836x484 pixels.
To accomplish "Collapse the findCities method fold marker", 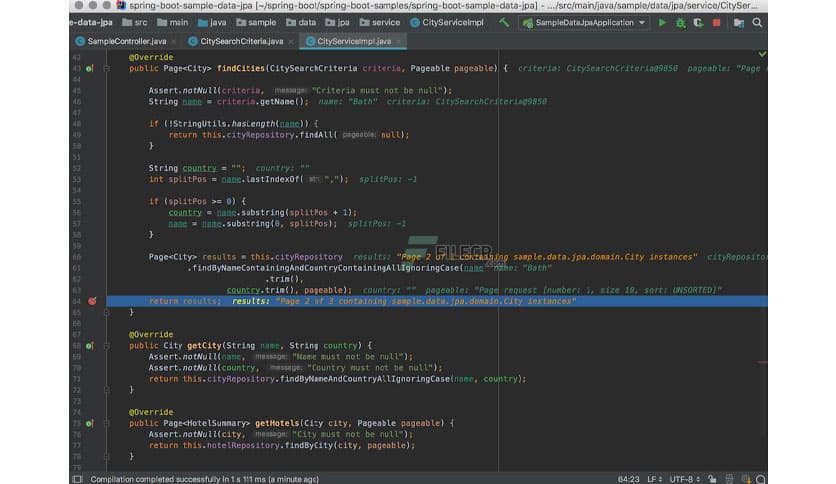I will point(107,69).
